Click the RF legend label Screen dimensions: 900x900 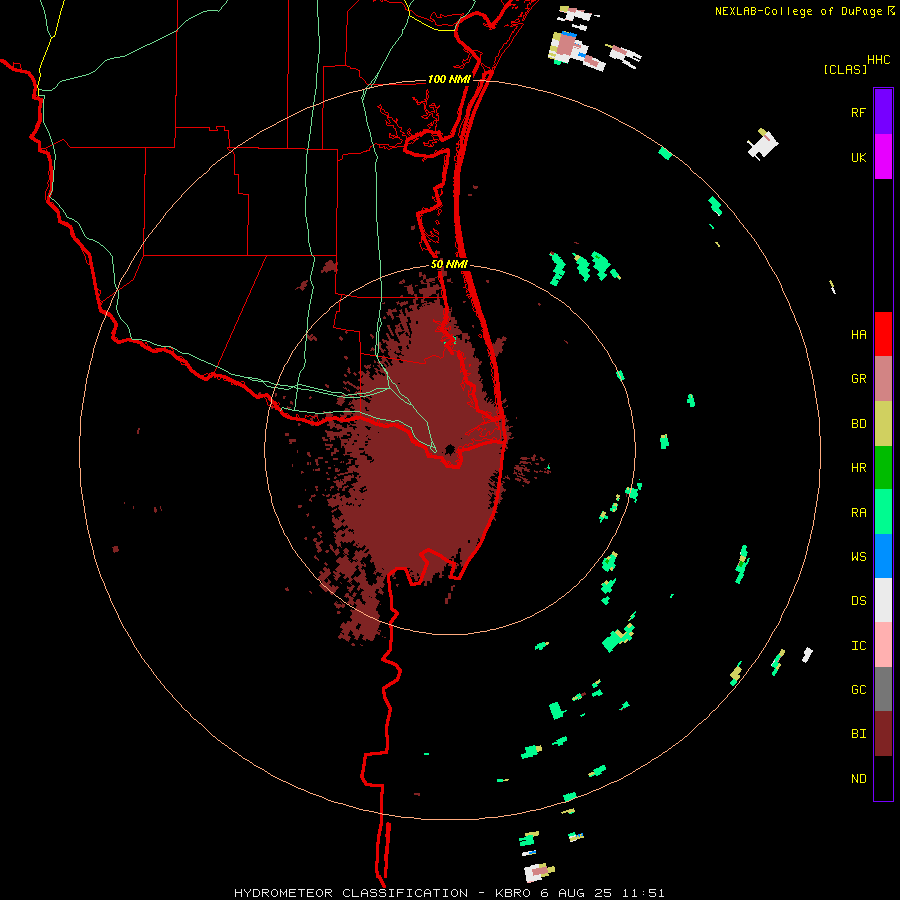point(858,112)
